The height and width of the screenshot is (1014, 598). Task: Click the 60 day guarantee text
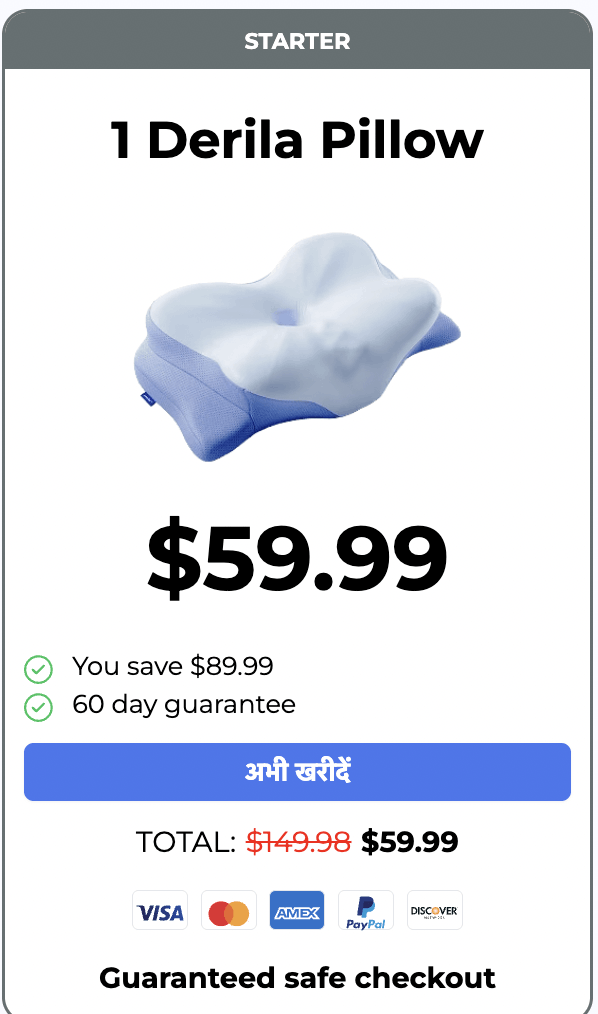tap(184, 705)
